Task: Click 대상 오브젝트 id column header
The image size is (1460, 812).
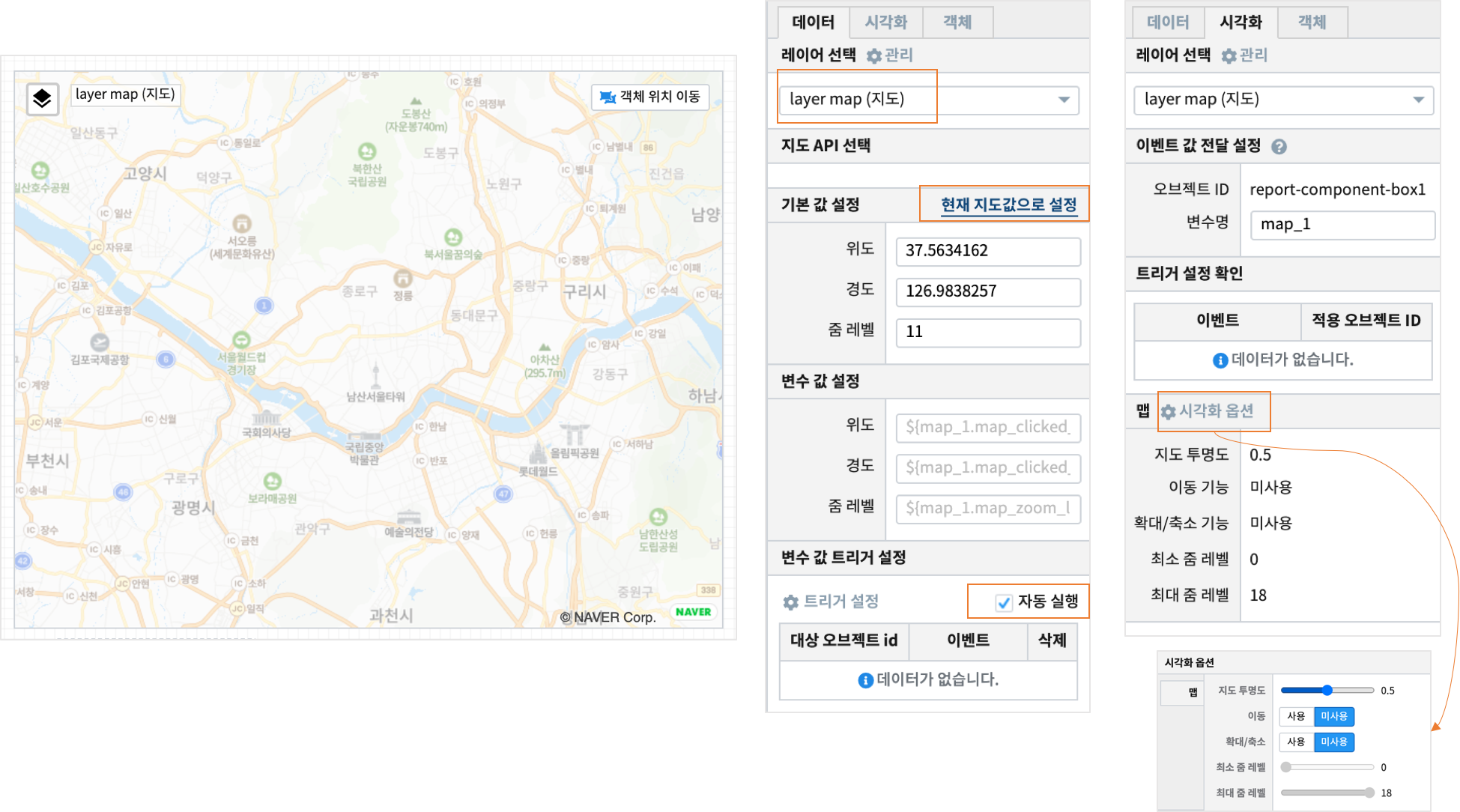Action: (x=843, y=640)
